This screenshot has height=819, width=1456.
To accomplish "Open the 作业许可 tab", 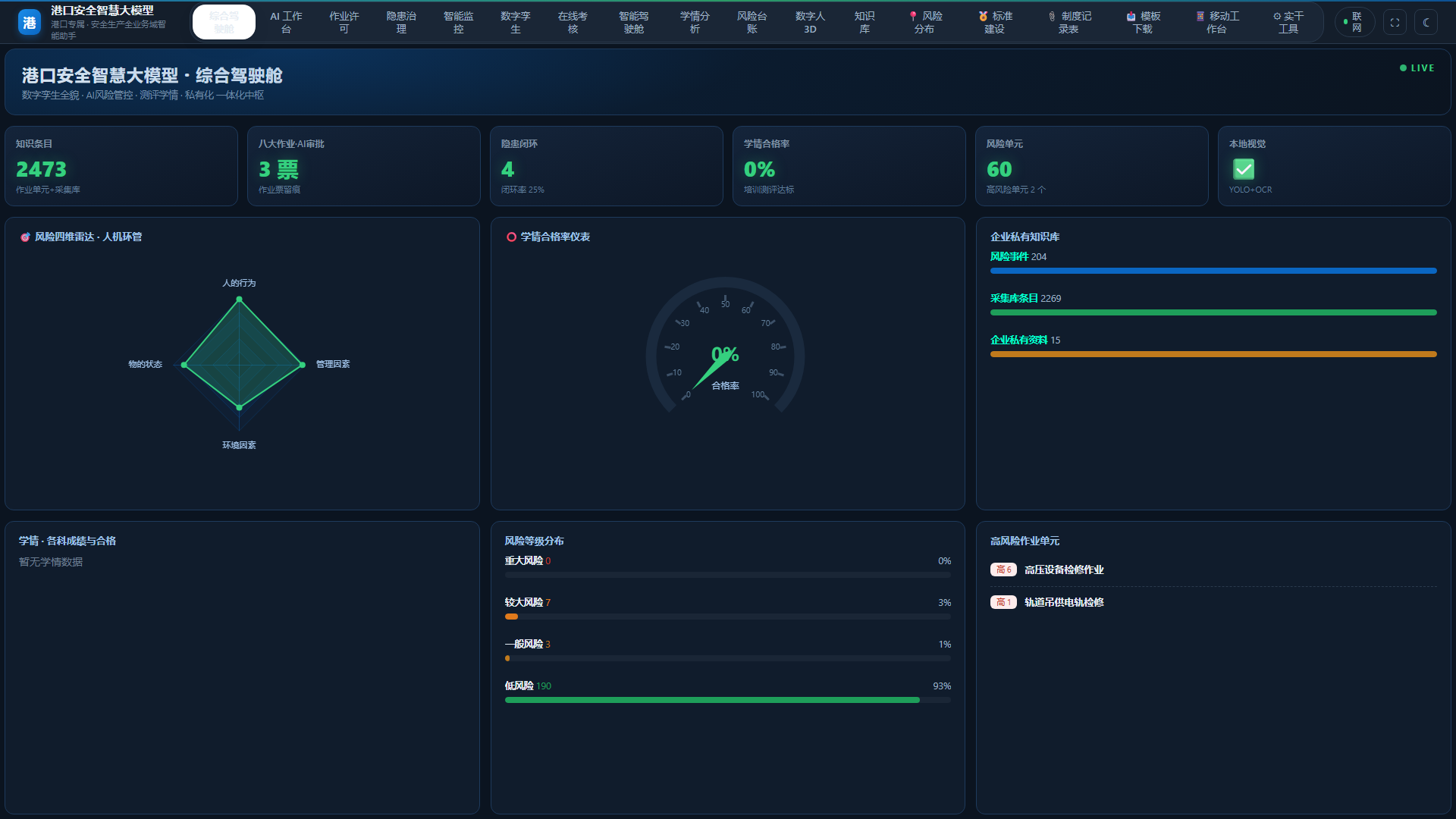I will click(x=344, y=23).
